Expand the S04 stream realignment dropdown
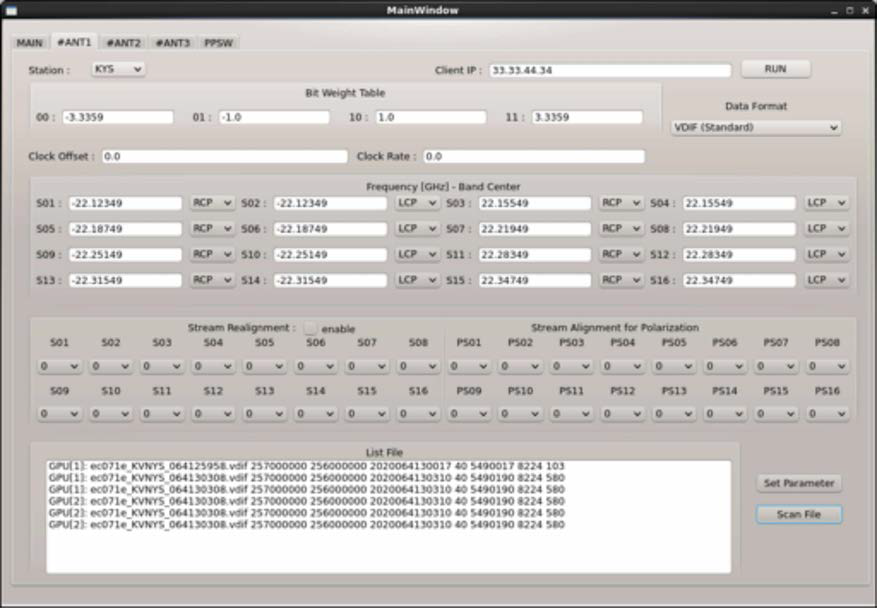 tap(213, 366)
